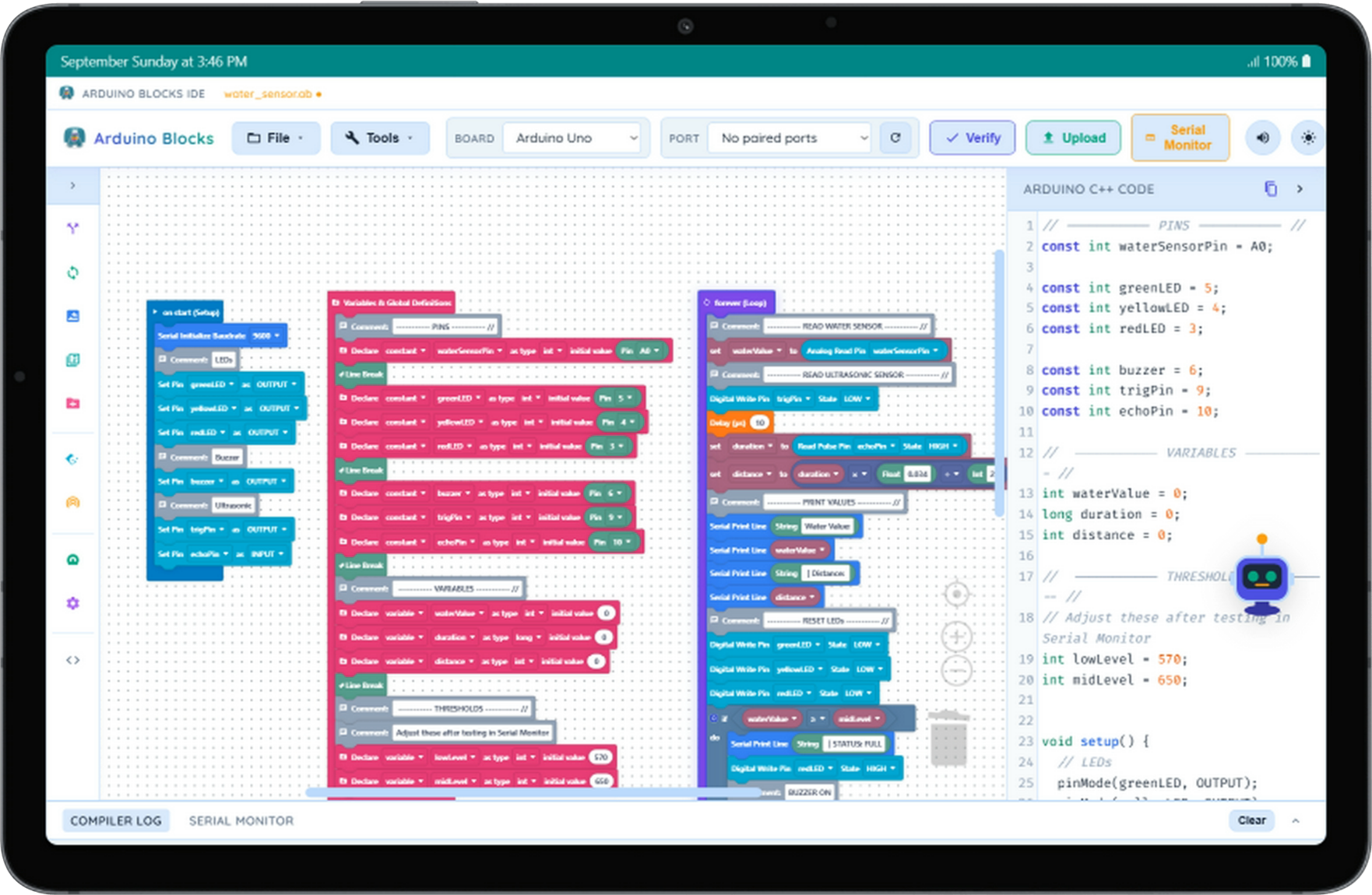Clear the compiler log
The image size is (1372, 895).
click(x=1251, y=820)
